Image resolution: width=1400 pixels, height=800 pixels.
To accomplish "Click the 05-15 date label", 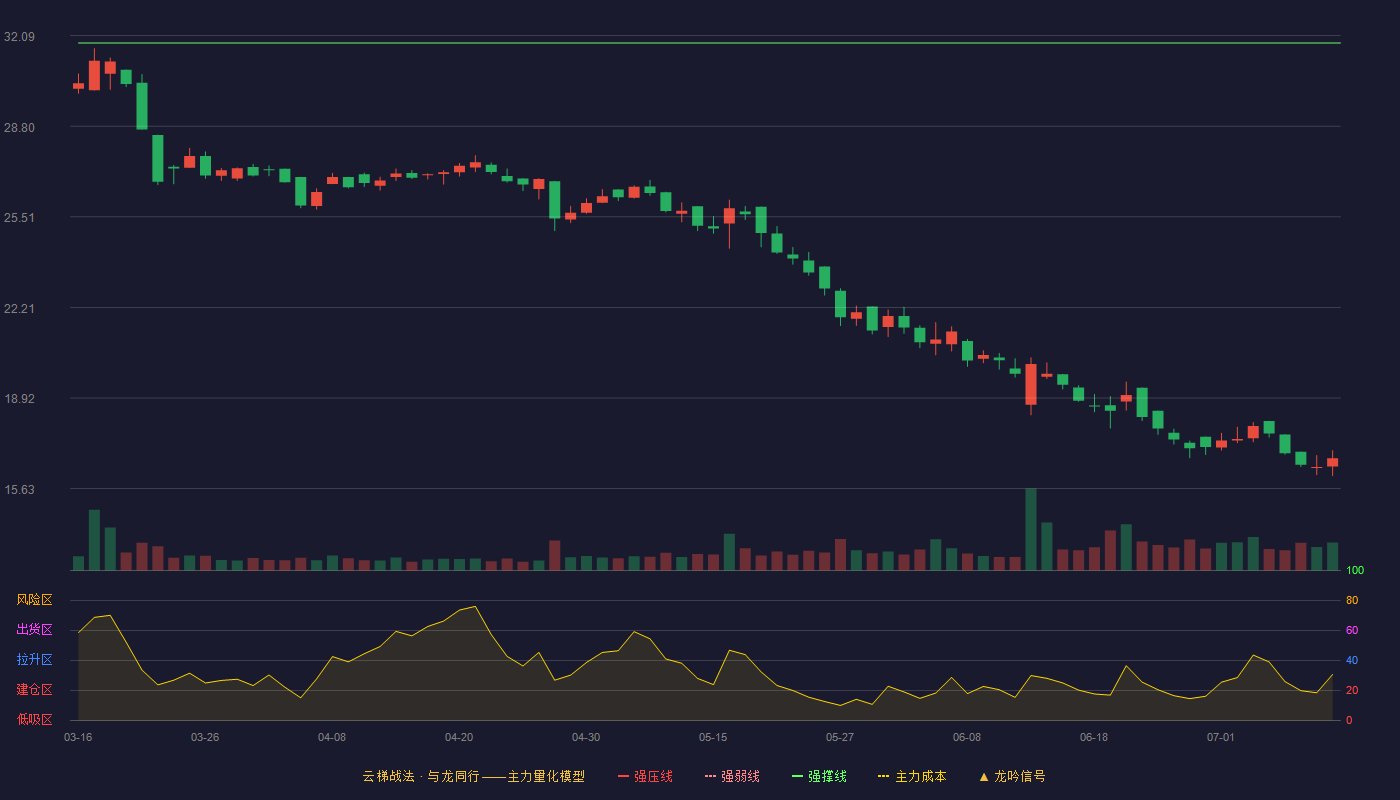I will coord(713,737).
